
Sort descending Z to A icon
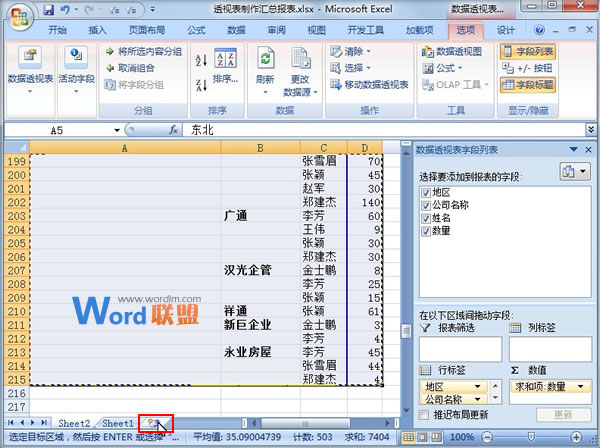pyautogui.click(x=201, y=85)
